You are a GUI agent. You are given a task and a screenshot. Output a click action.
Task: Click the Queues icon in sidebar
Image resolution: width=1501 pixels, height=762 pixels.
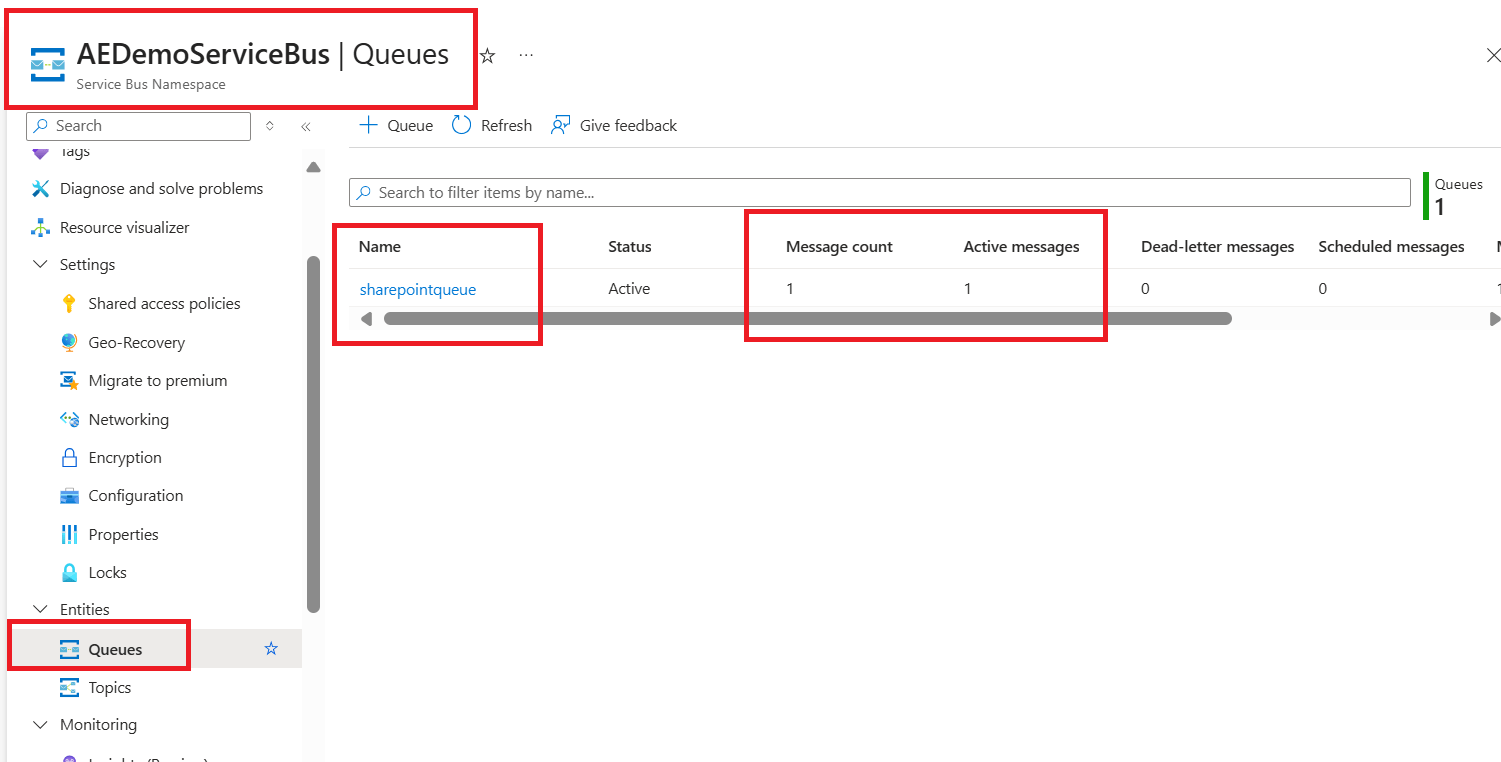(x=69, y=650)
